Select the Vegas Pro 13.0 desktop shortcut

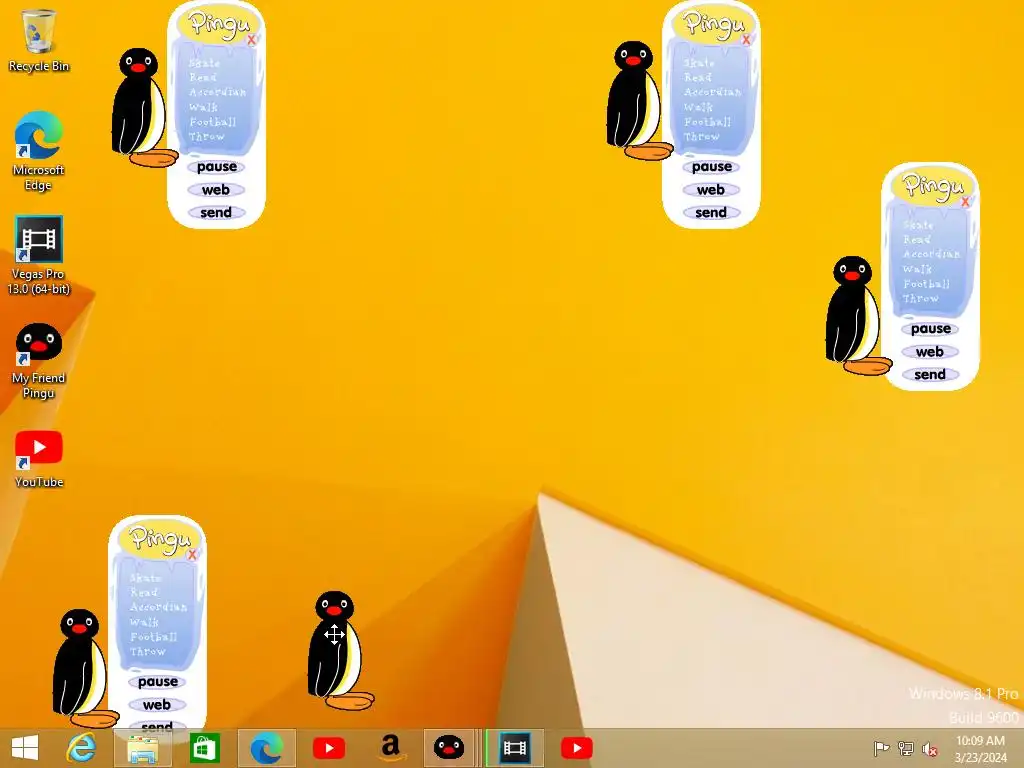click(39, 255)
